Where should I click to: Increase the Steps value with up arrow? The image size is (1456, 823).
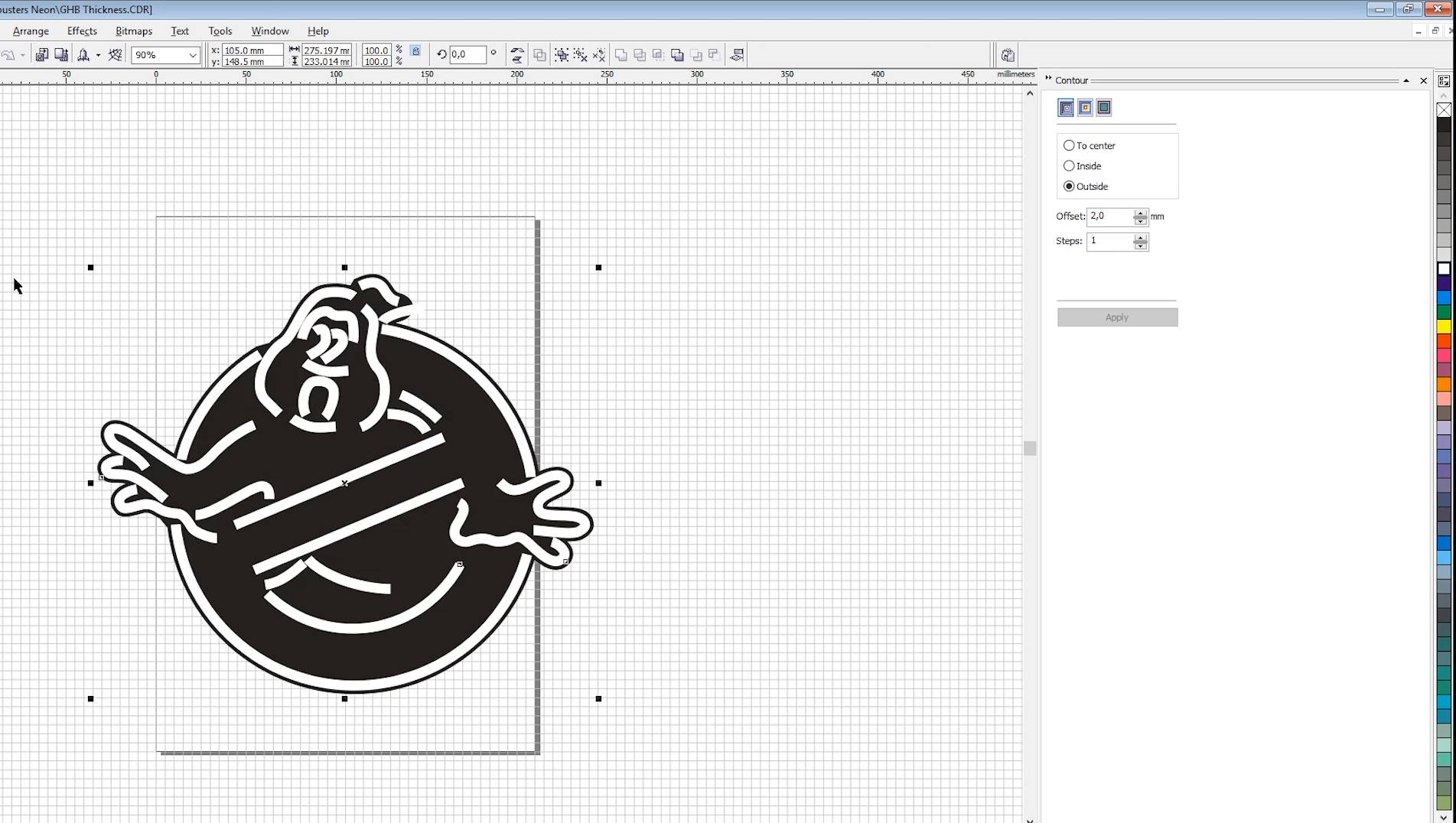coord(1141,237)
